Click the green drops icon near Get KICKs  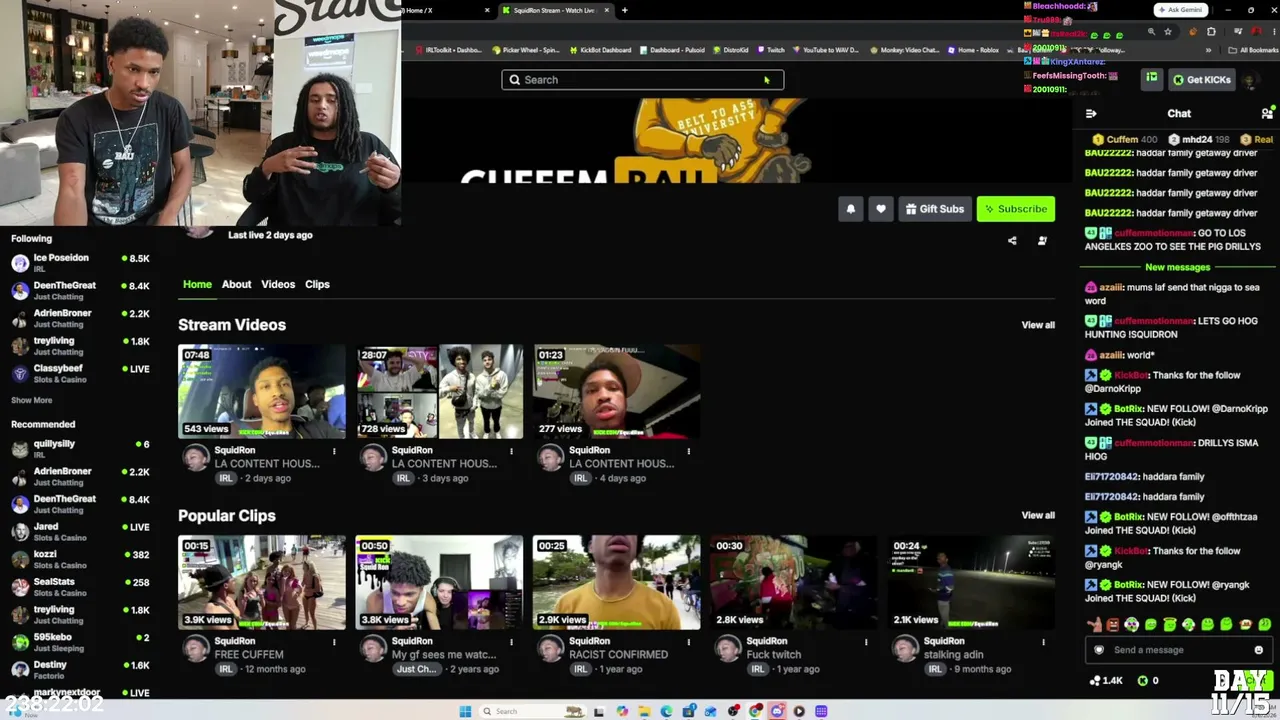[1152, 79]
